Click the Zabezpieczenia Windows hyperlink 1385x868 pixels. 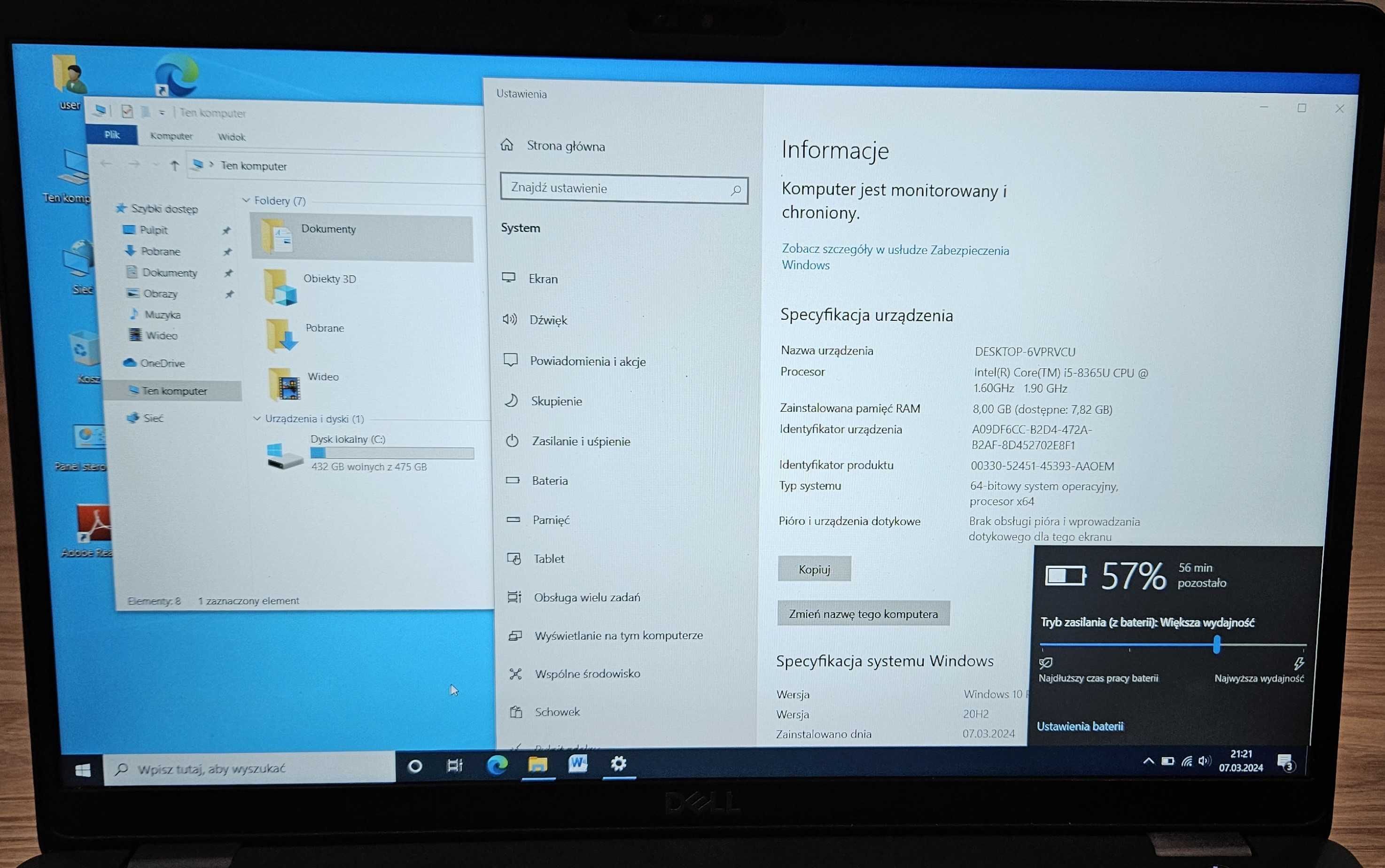pyautogui.click(x=893, y=256)
